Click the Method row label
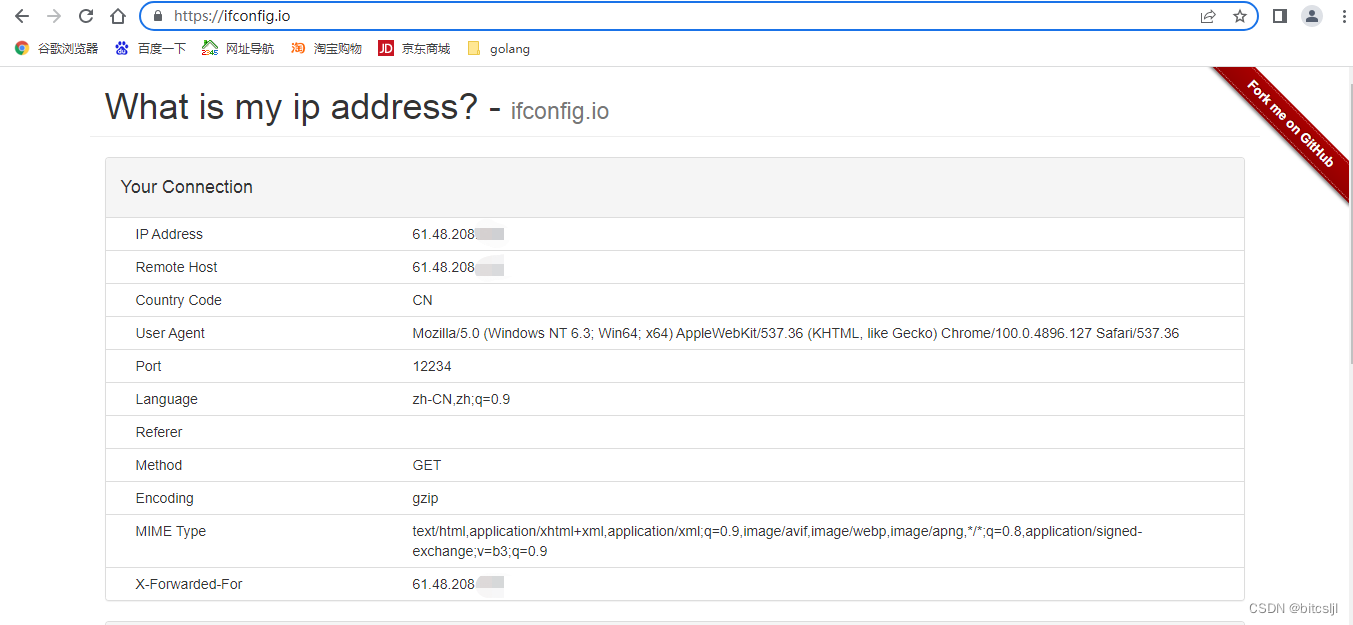This screenshot has width=1353, height=625. tap(159, 465)
